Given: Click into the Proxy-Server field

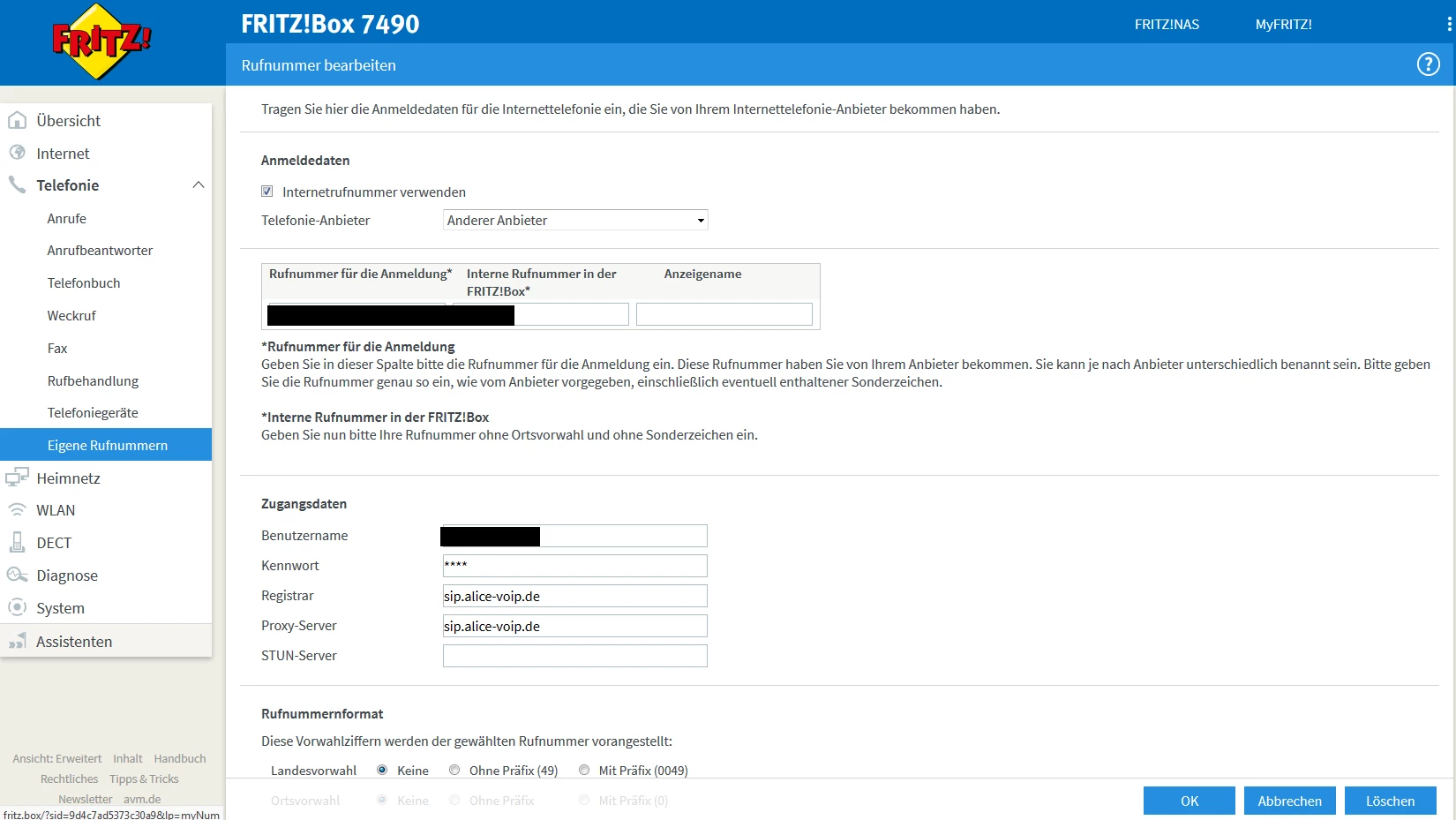Looking at the screenshot, I should tap(575, 626).
